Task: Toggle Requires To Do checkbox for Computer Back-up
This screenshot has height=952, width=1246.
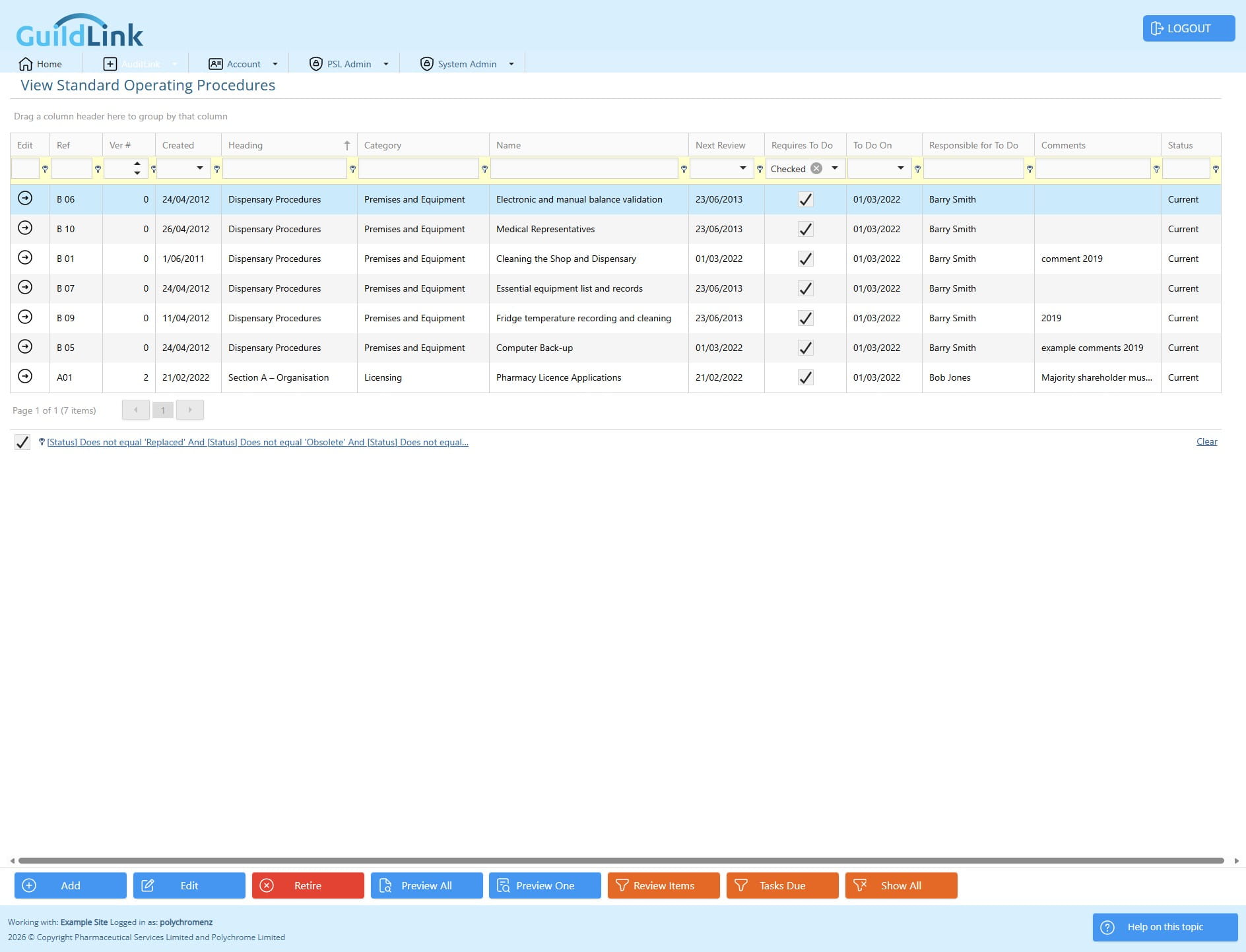Action: (805, 348)
